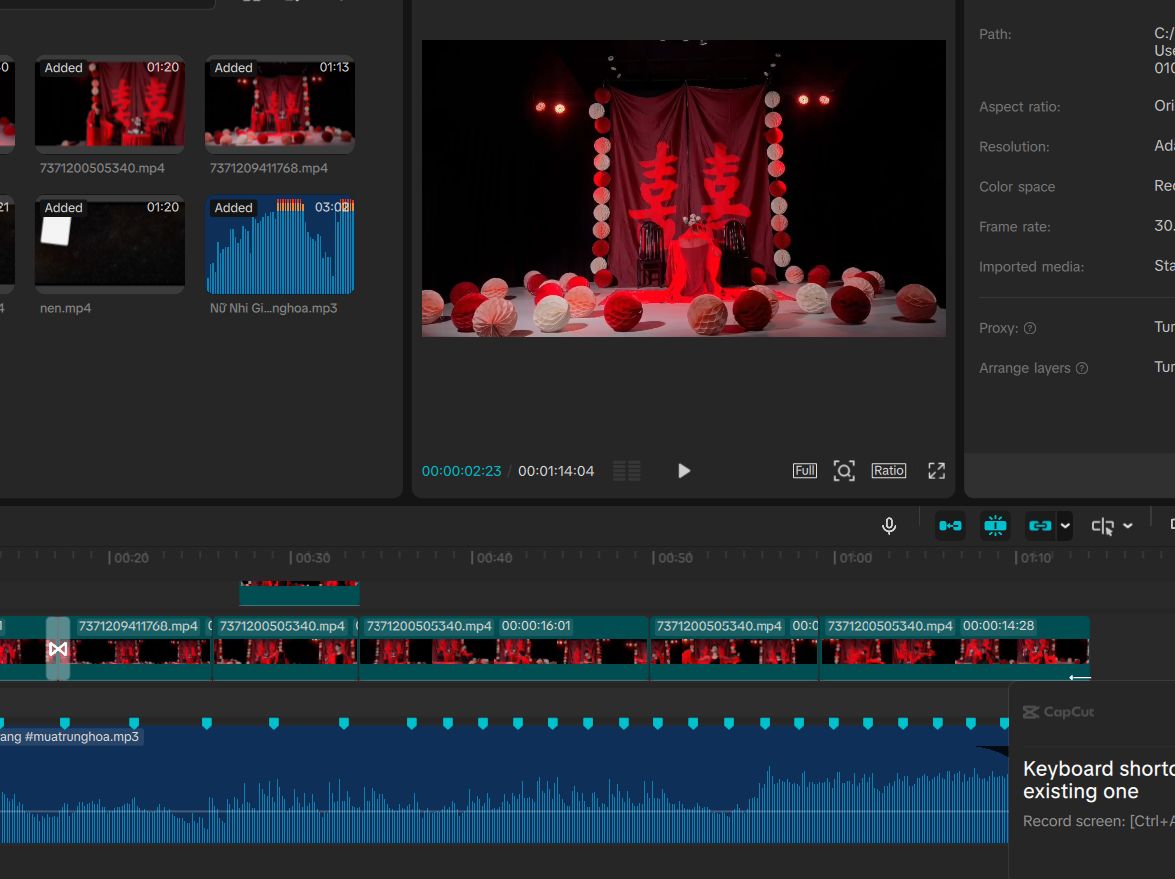This screenshot has height=879, width=1175.
Task: Open the Ratio options in the preview
Action: 888,471
